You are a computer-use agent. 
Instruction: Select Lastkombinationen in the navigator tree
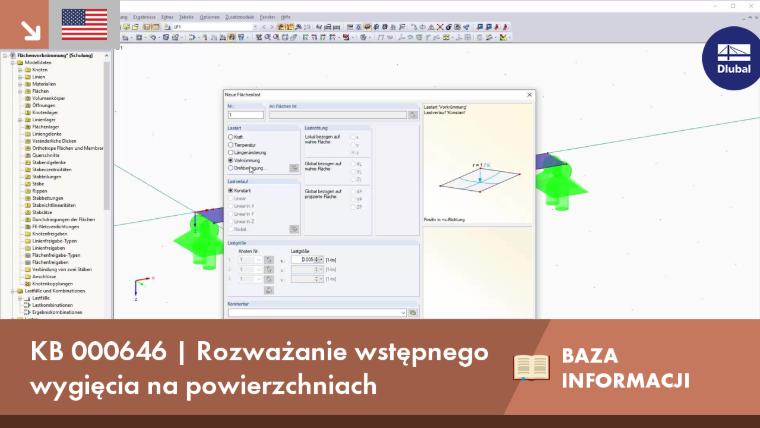(52, 305)
